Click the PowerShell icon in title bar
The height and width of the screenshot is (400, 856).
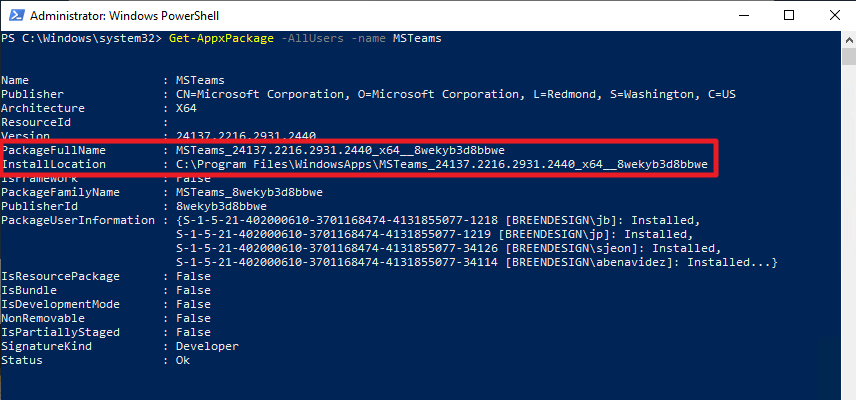(17, 15)
